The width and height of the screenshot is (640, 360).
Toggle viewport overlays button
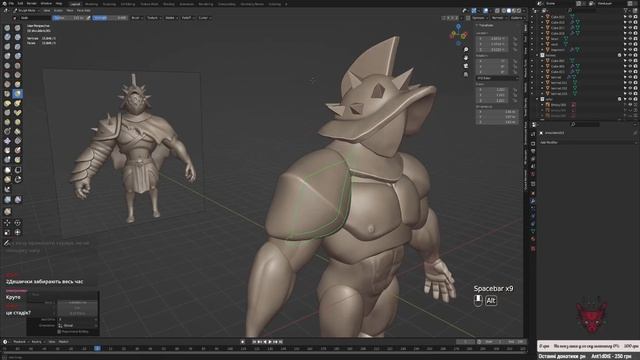[x=485, y=11]
